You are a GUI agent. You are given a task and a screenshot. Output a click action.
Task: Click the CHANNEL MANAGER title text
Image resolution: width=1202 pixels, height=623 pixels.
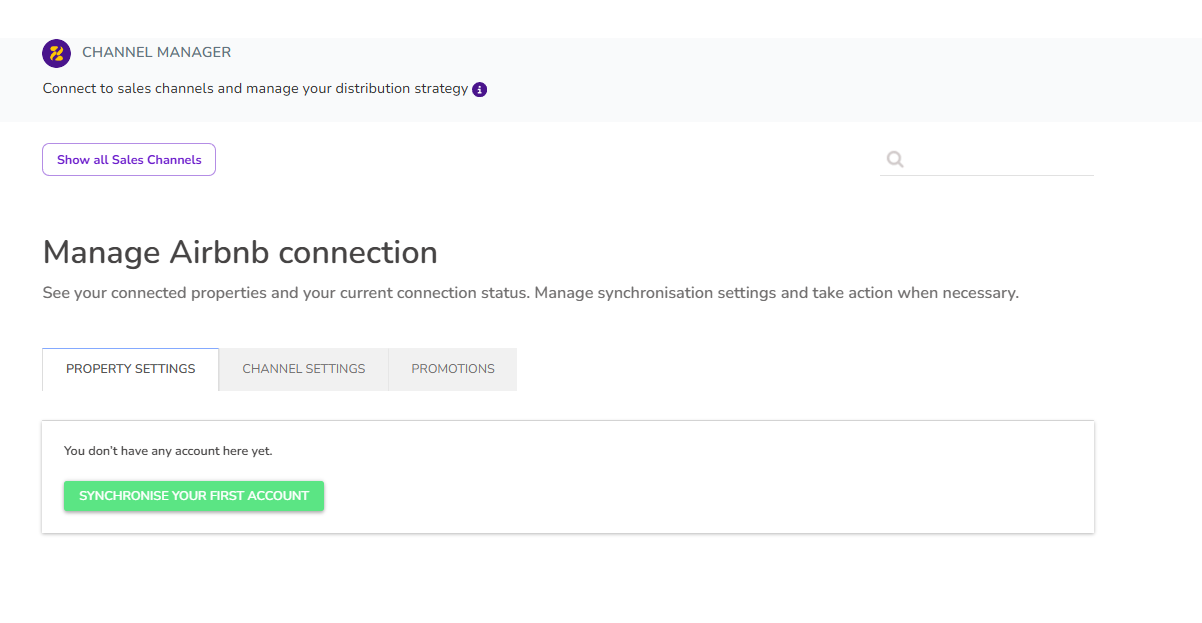156,52
